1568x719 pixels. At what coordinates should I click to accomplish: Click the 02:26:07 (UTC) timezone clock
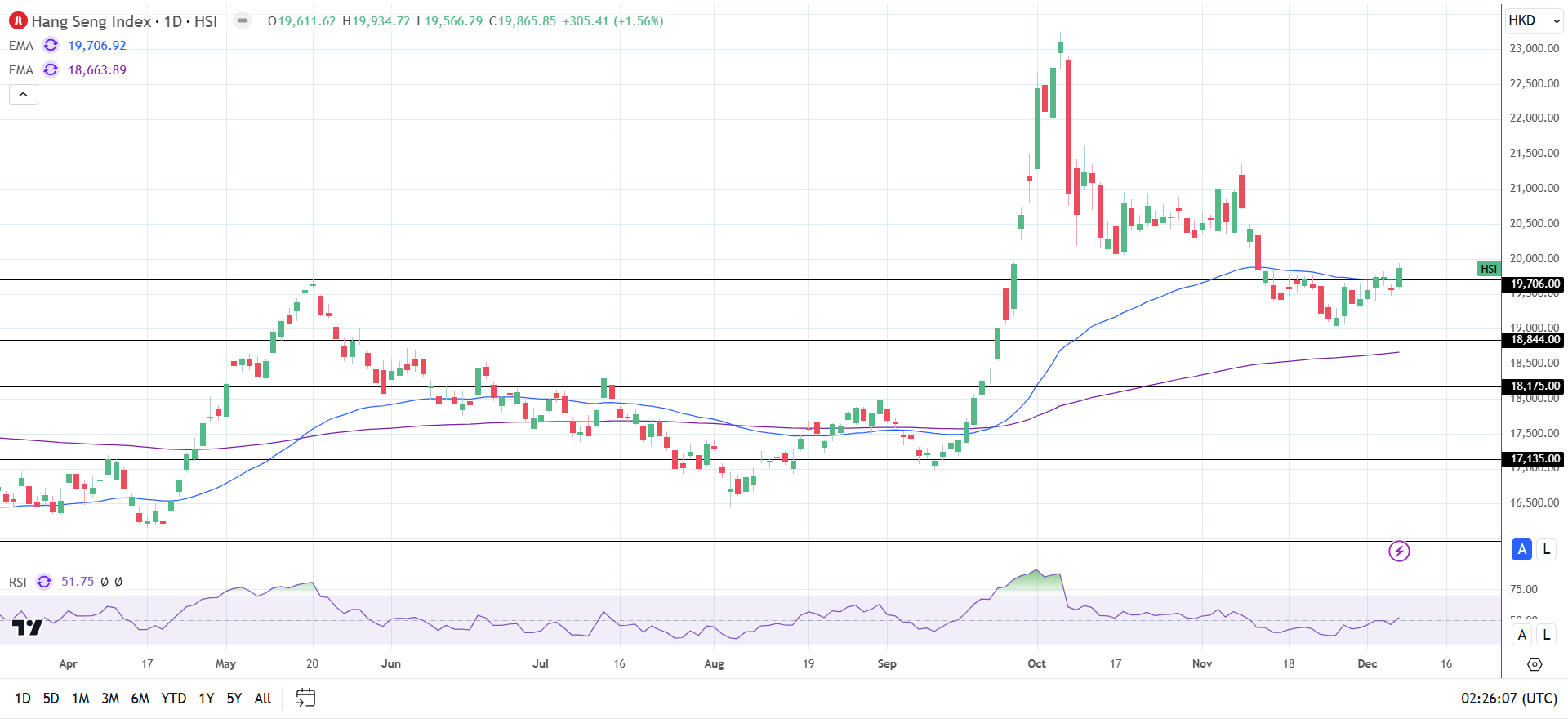coord(1509,699)
